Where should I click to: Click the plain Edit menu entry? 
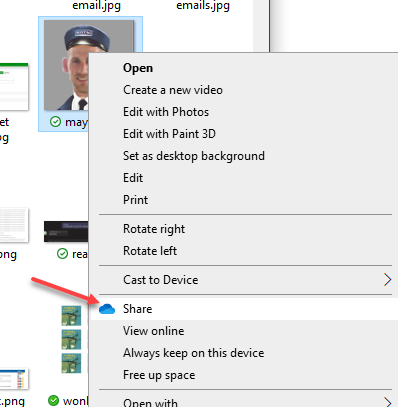133,178
